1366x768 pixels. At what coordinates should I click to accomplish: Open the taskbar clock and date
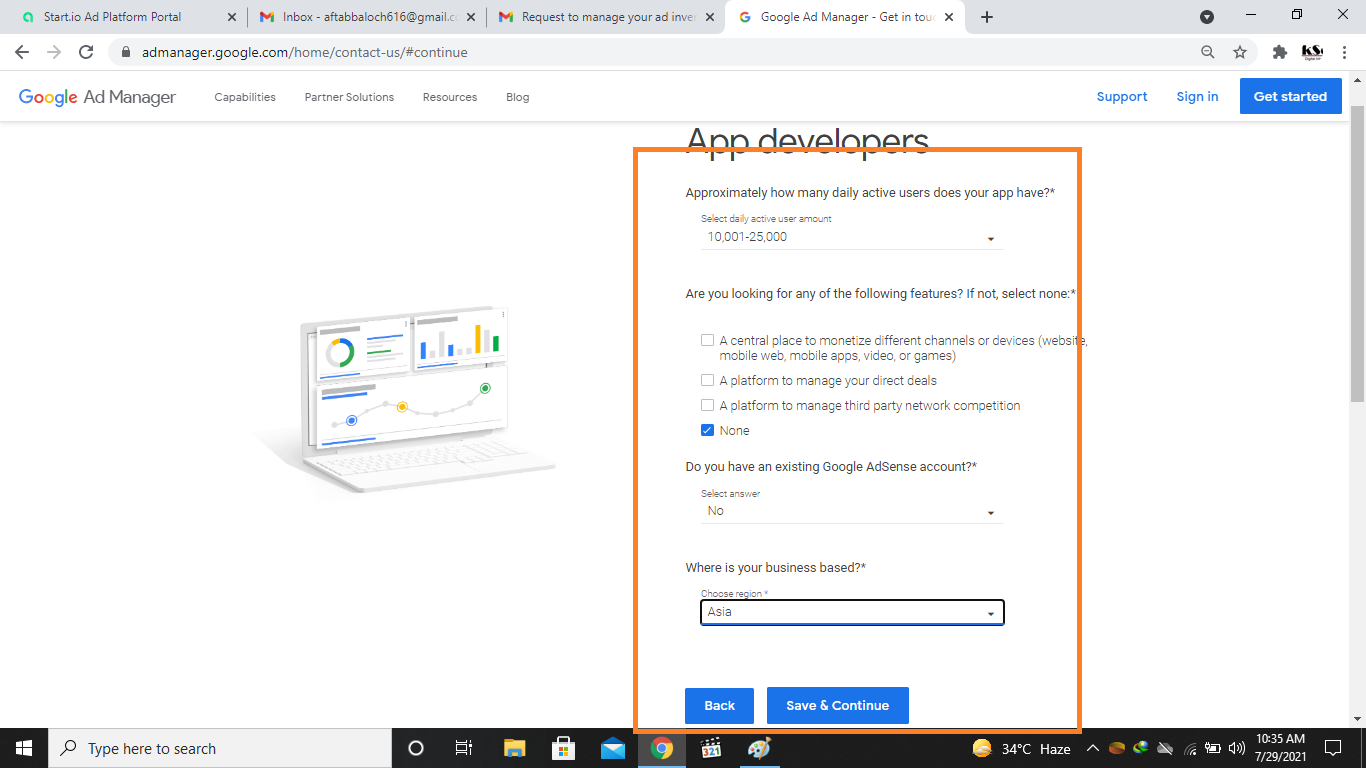tap(1280, 748)
